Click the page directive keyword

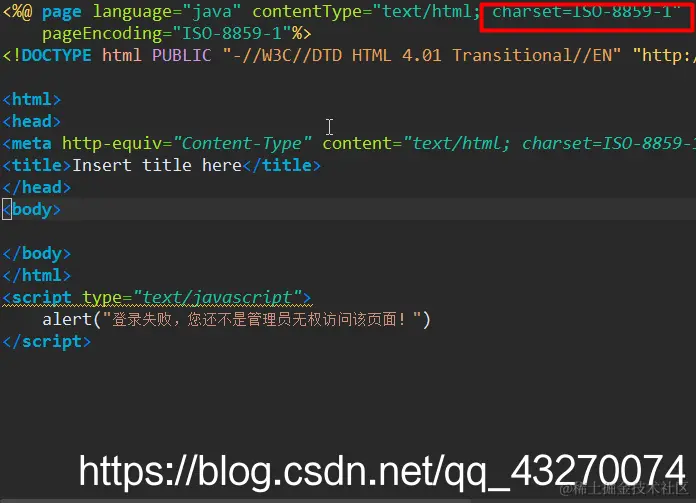(x=61, y=12)
